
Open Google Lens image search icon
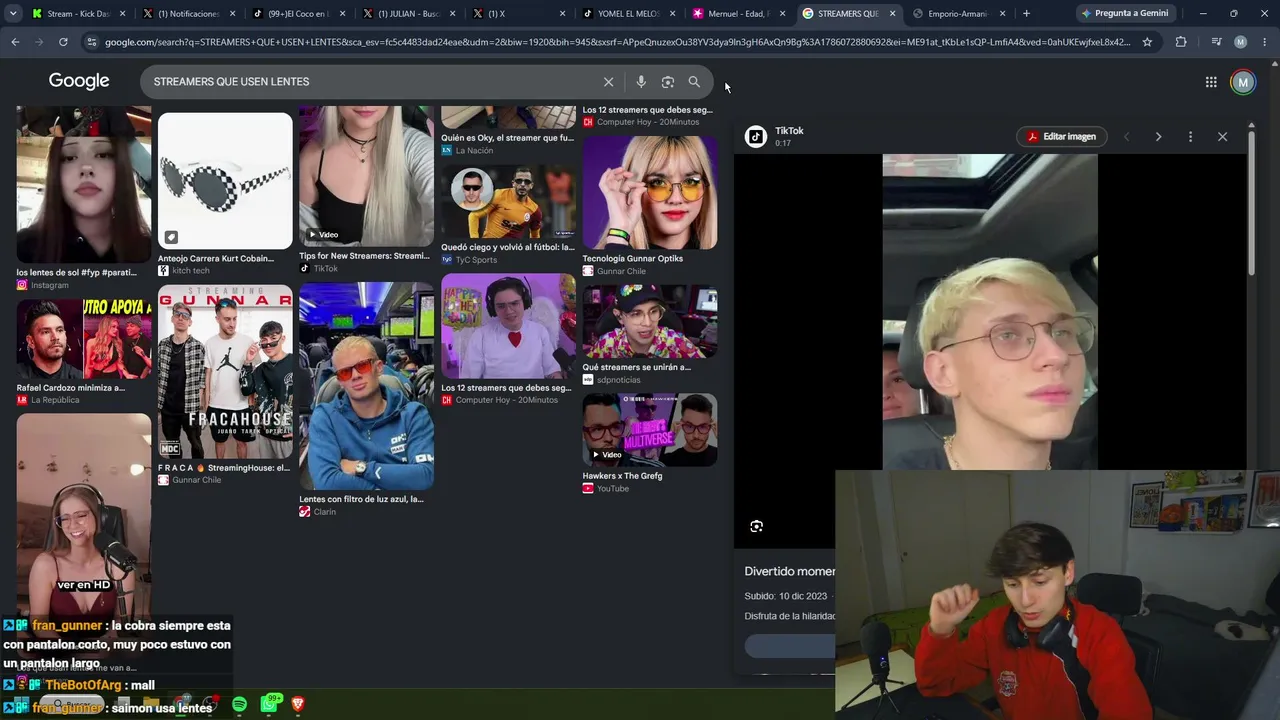668,82
